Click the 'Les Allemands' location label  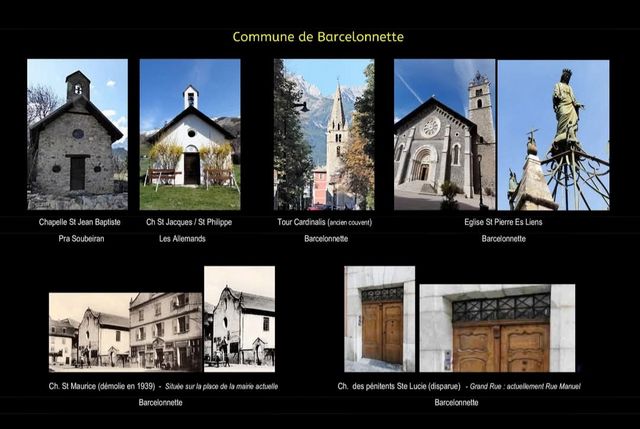[x=189, y=239]
